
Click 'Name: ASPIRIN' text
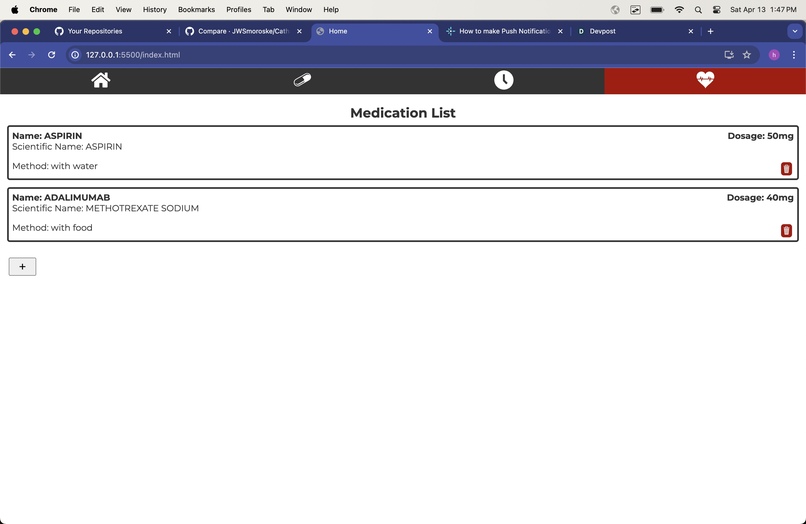(47, 136)
